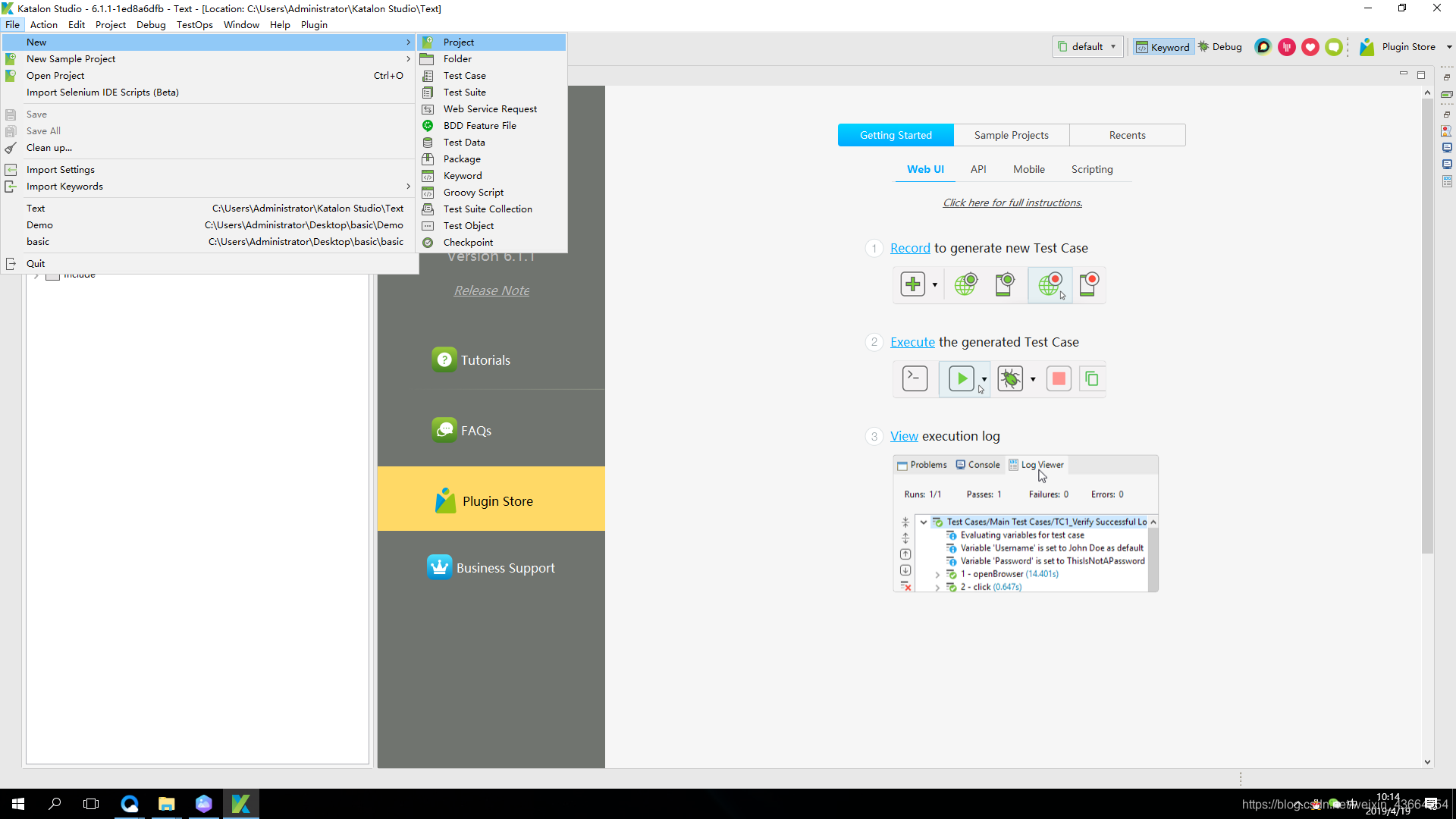Expand the New Sample Project submenu

[408, 58]
